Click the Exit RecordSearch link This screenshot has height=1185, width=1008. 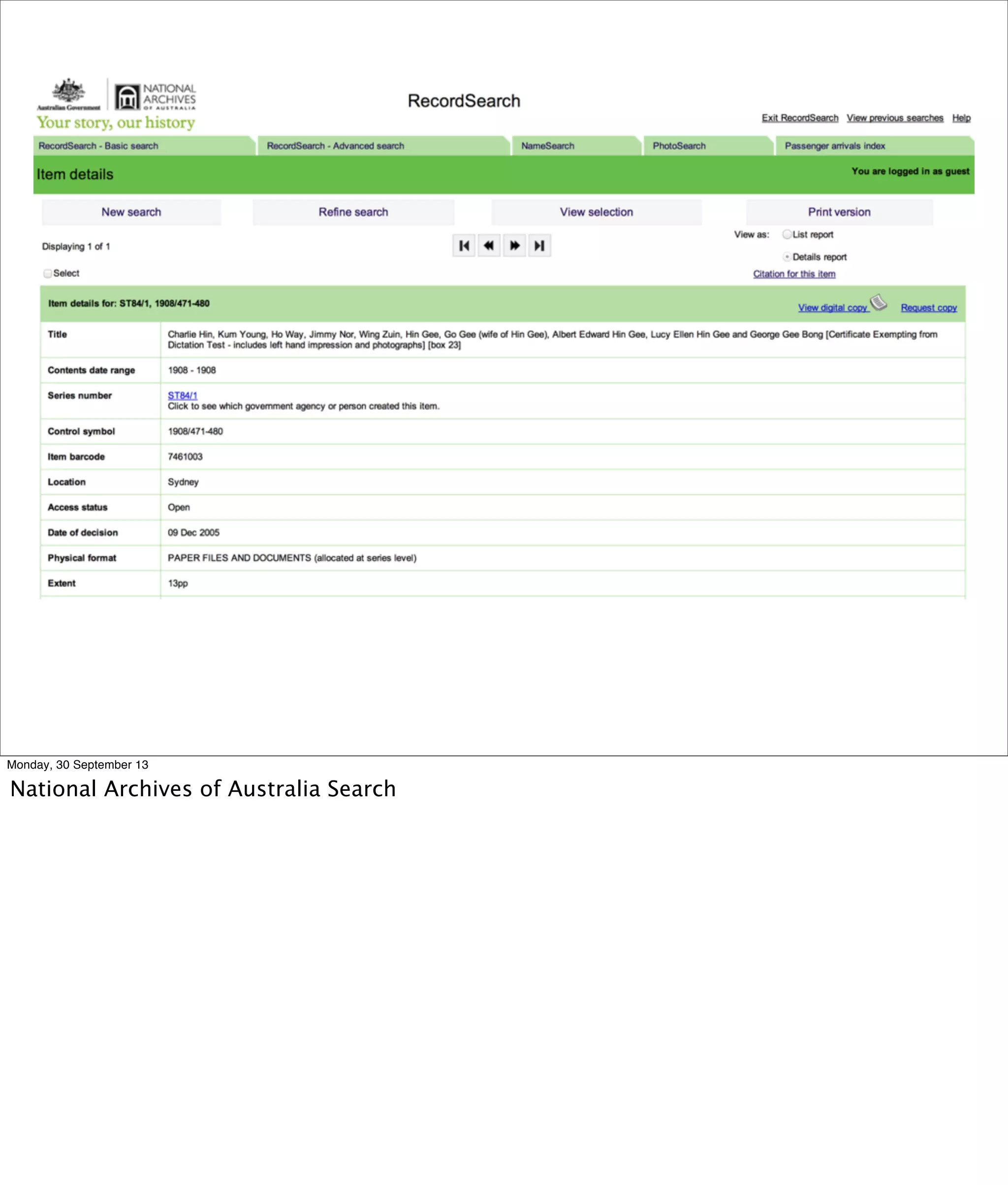pos(799,118)
